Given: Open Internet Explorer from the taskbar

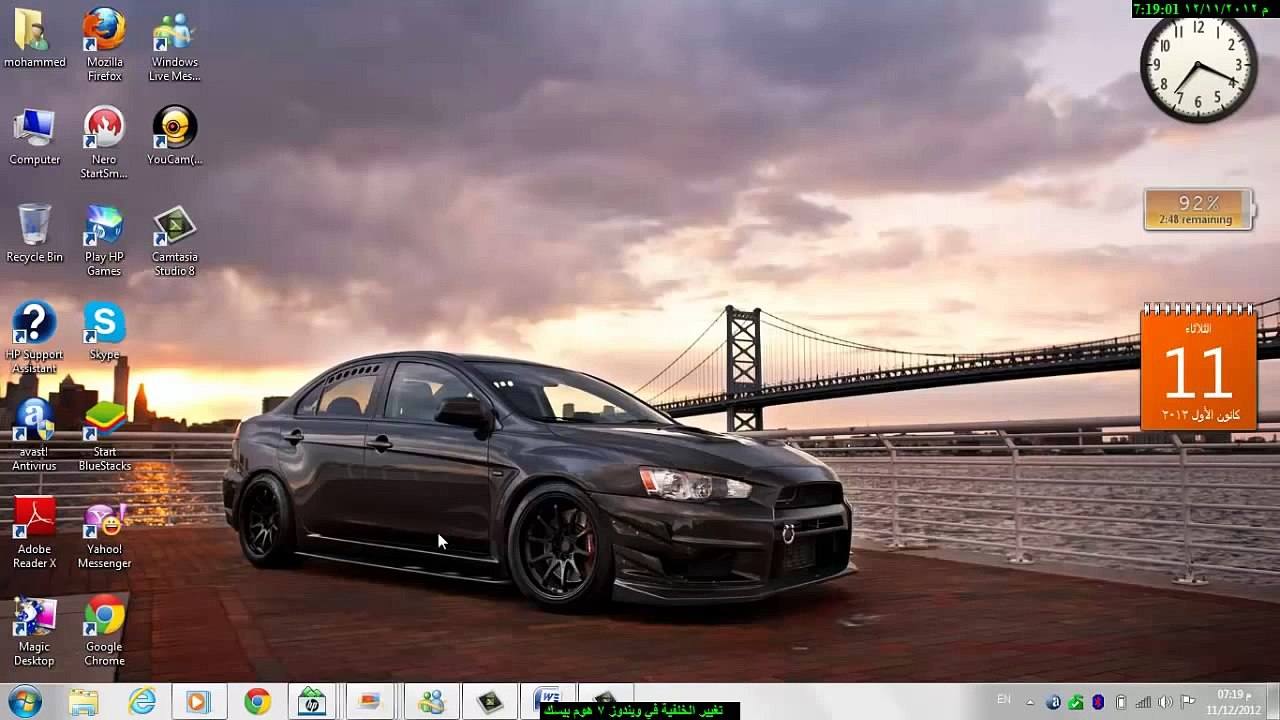Looking at the screenshot, I should tap(142, 702).
